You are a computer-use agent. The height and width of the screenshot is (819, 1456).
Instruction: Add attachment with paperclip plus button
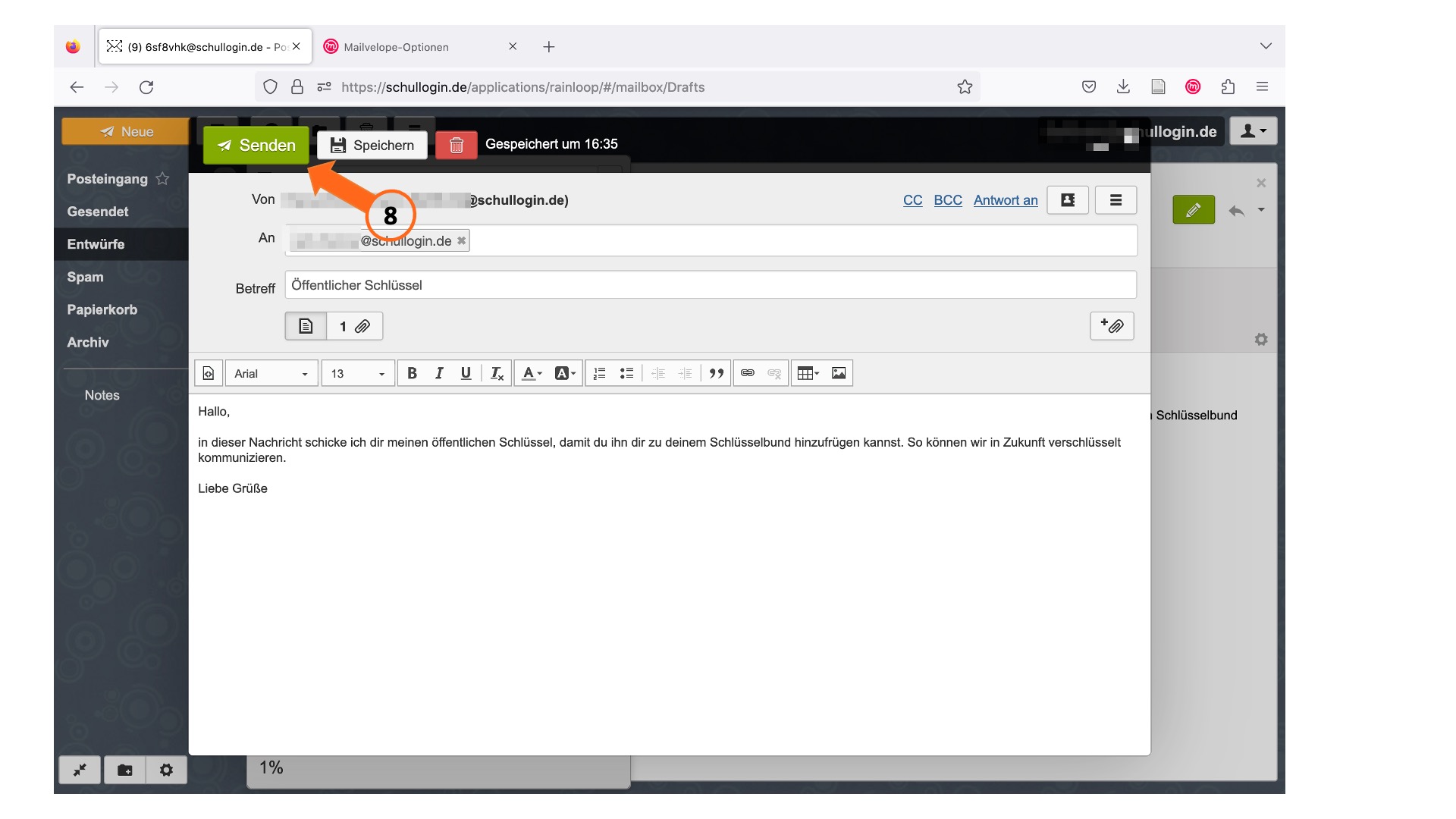click(1112, 326)
